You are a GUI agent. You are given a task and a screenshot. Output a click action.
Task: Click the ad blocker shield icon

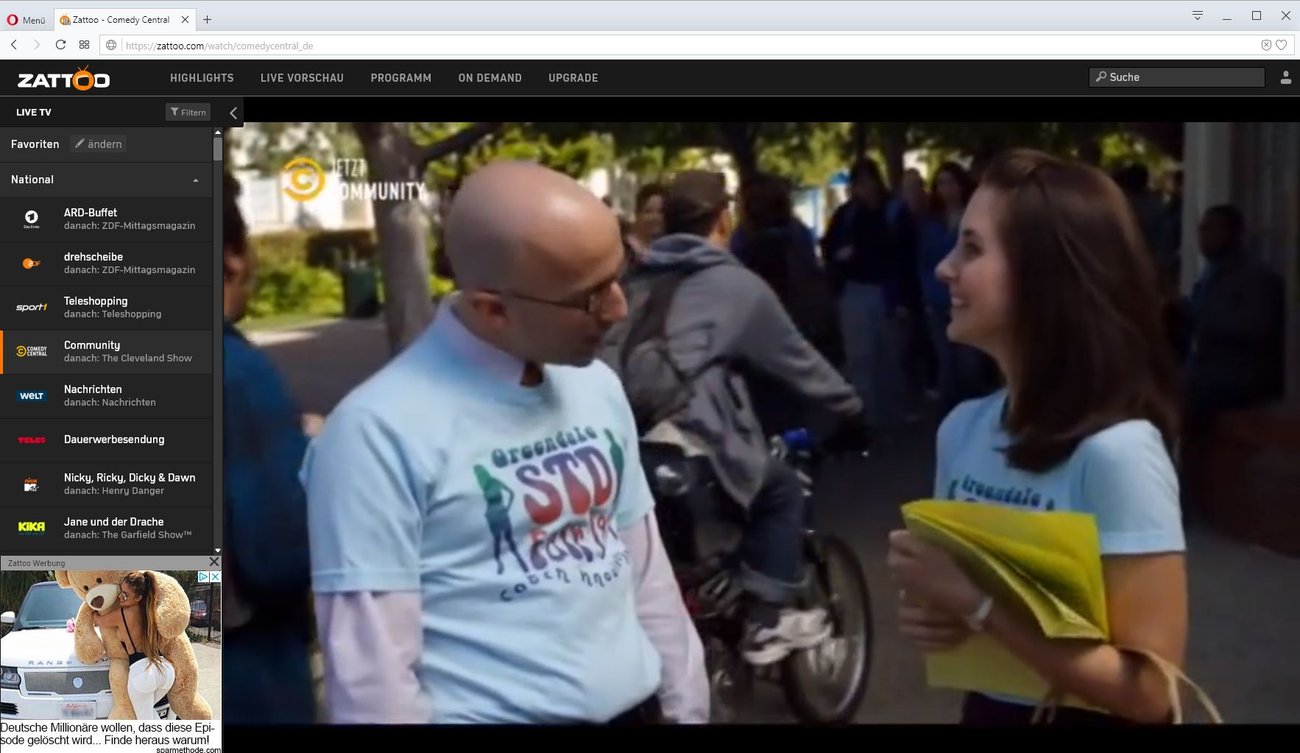tap(1266, 45)
